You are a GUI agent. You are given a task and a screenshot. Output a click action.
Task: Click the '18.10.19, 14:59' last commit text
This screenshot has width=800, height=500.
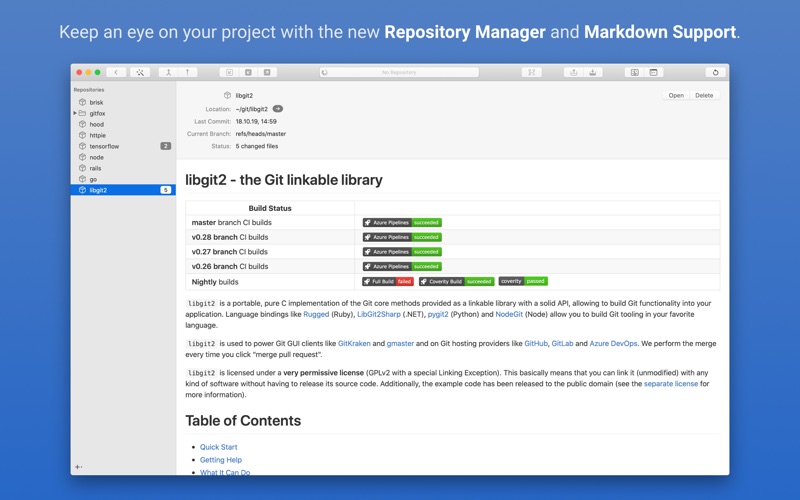[x=256, y=121]
